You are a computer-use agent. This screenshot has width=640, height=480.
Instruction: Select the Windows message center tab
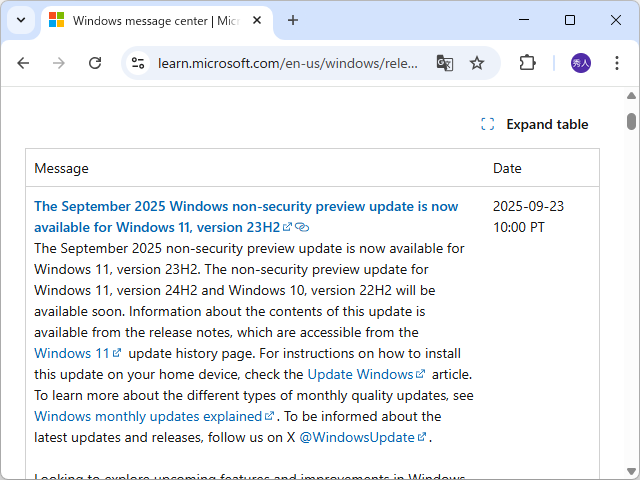150,20
